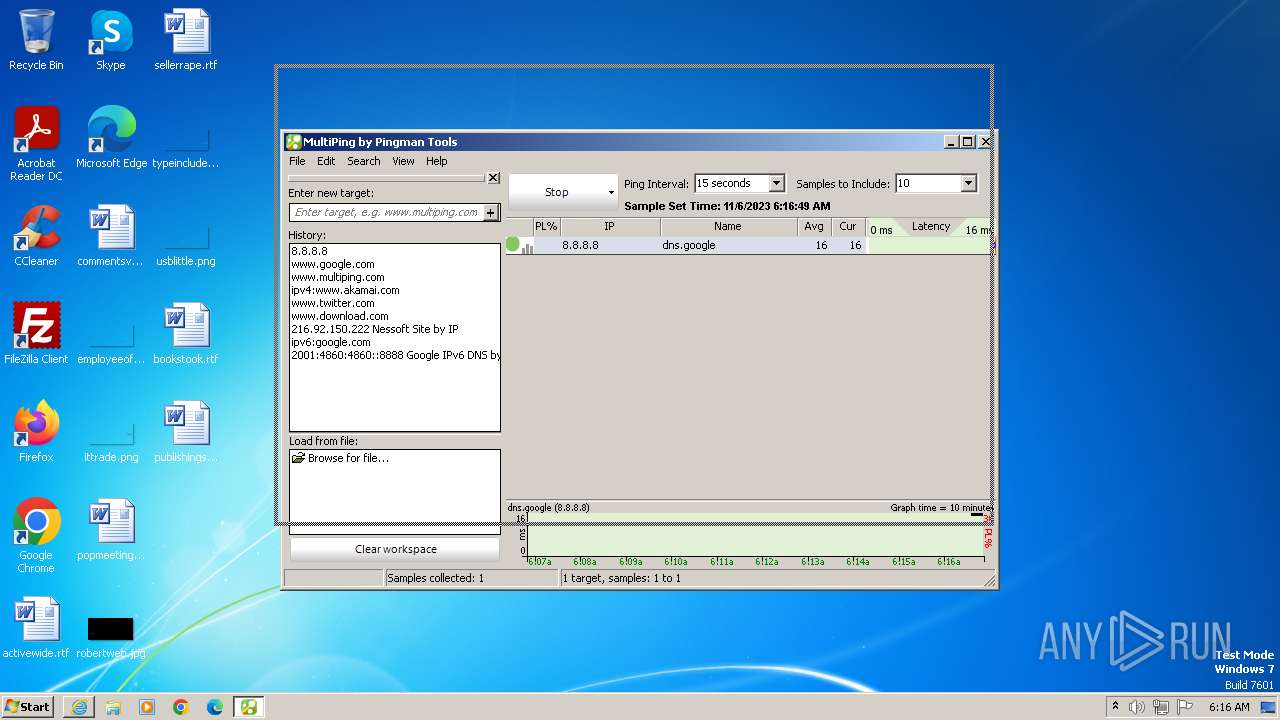
Task: Open FileZilla Client shortcut
Action: 36,334
